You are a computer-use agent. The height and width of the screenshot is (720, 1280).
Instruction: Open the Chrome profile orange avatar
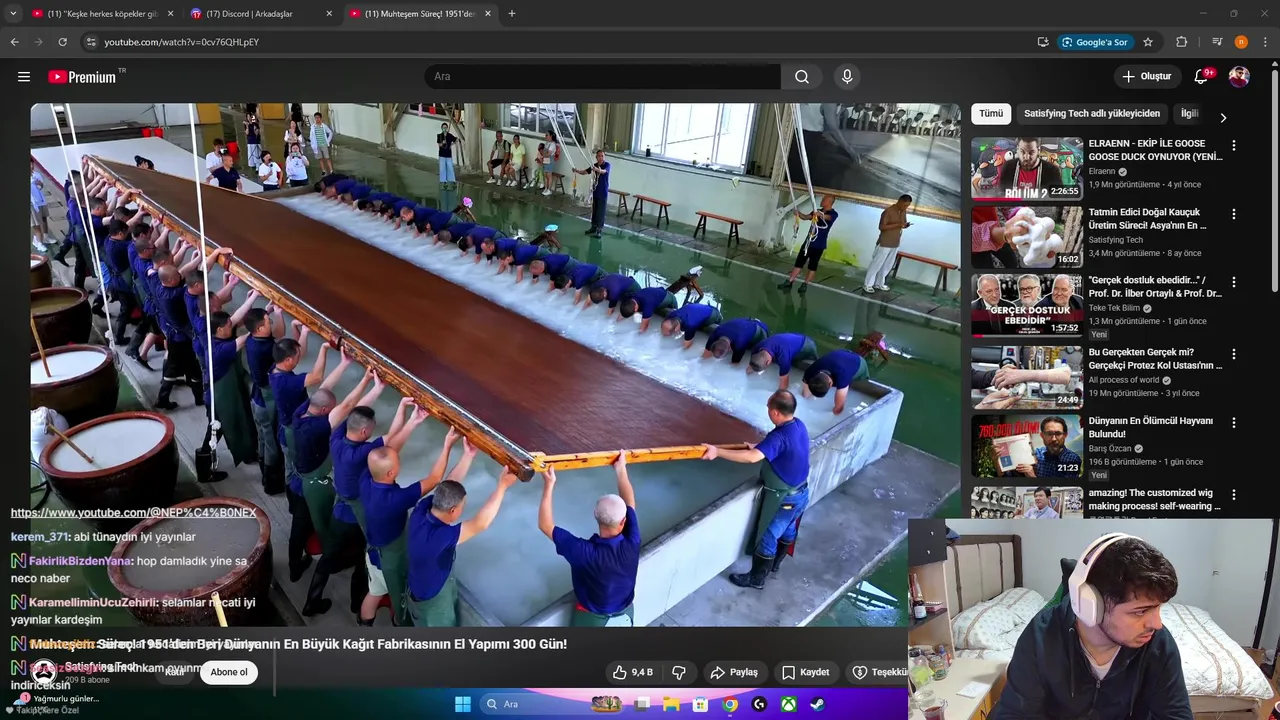coord(1241,42)
